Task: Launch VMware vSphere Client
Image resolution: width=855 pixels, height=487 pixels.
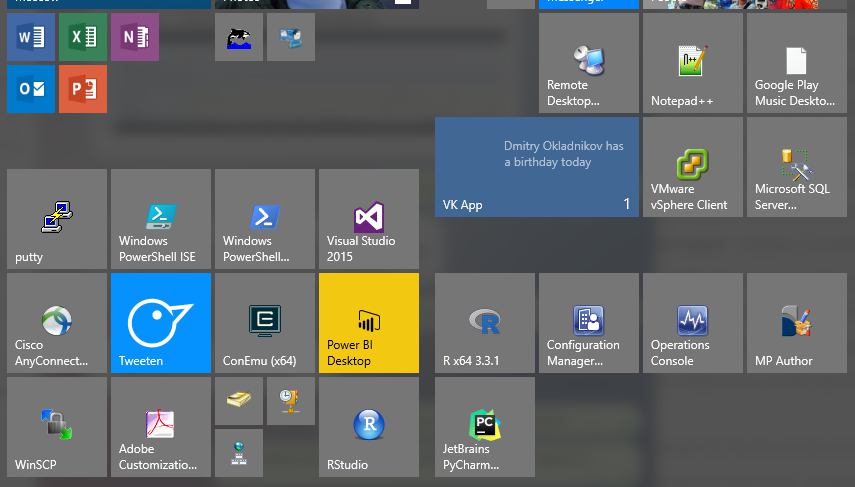Action: pyautogui.click(x=693, y=167)
